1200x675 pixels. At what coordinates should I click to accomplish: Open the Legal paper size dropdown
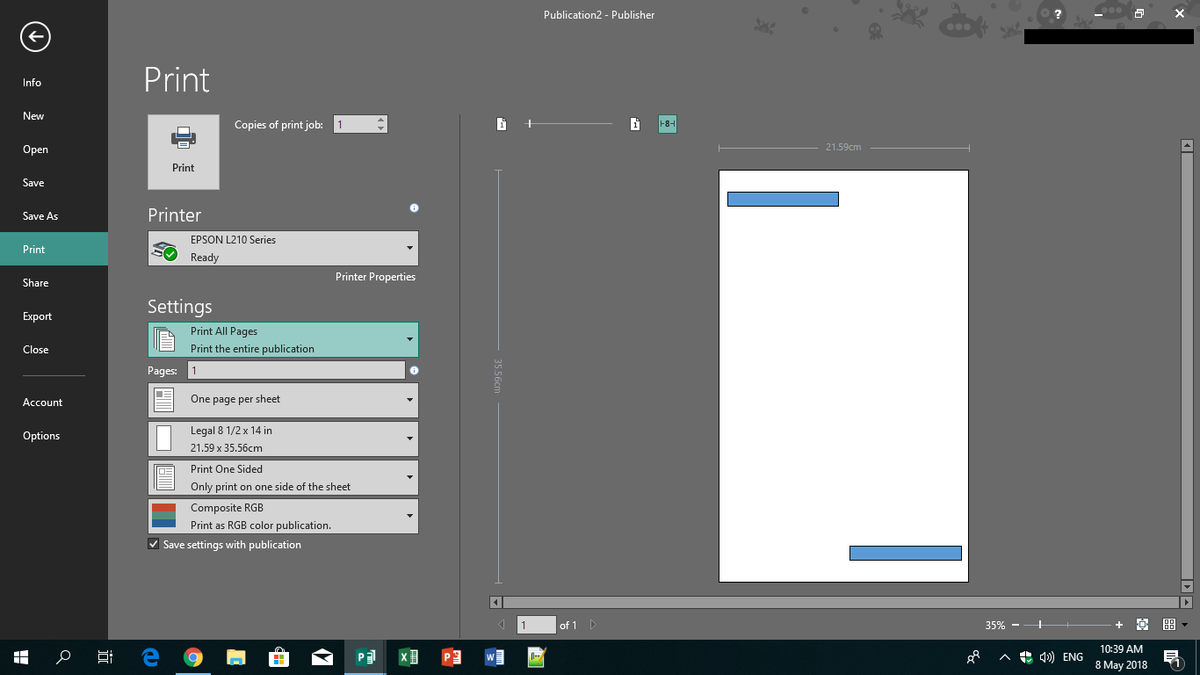pos(283,439)
